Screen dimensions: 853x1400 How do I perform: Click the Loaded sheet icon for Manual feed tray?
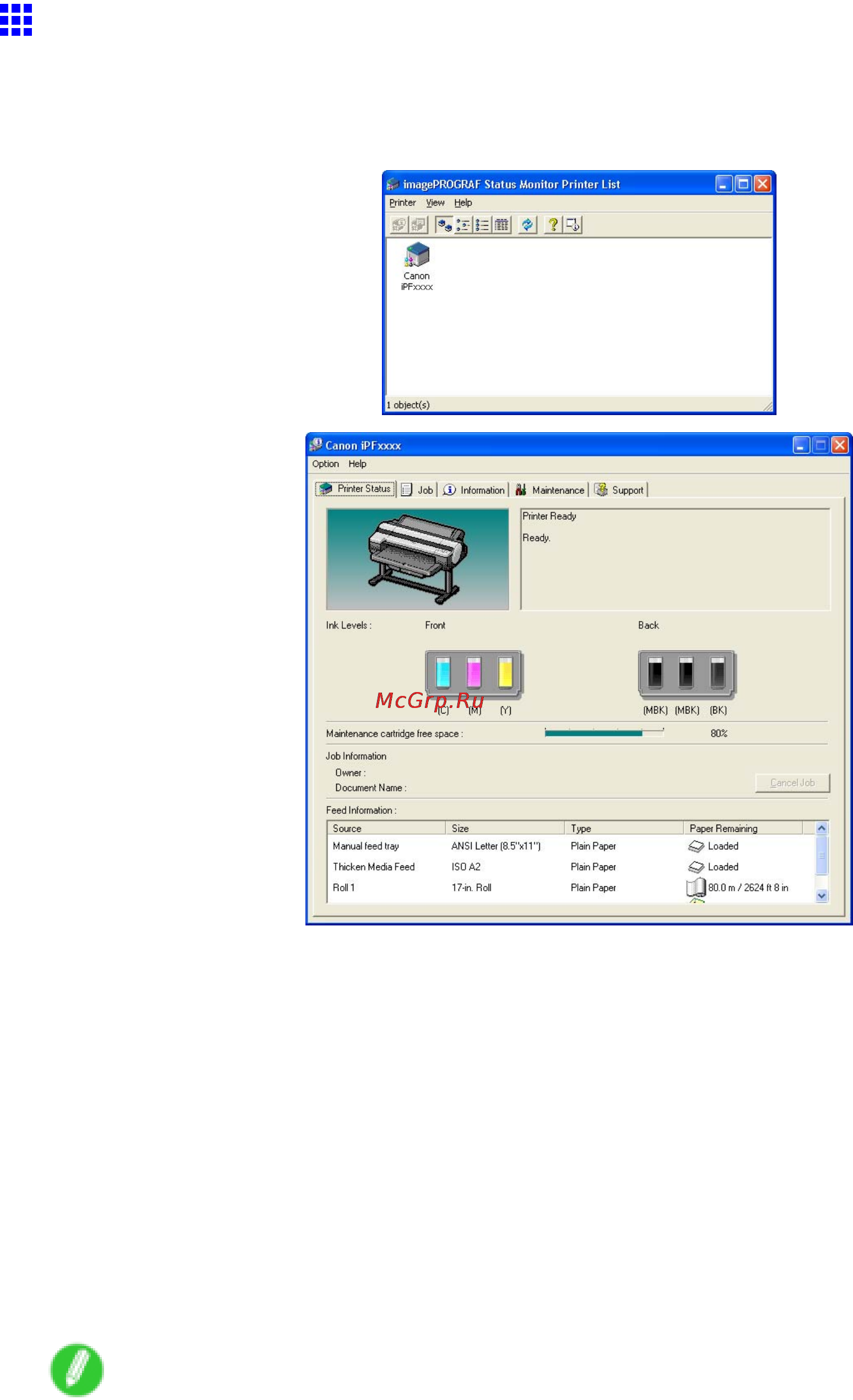click(696, 847)
